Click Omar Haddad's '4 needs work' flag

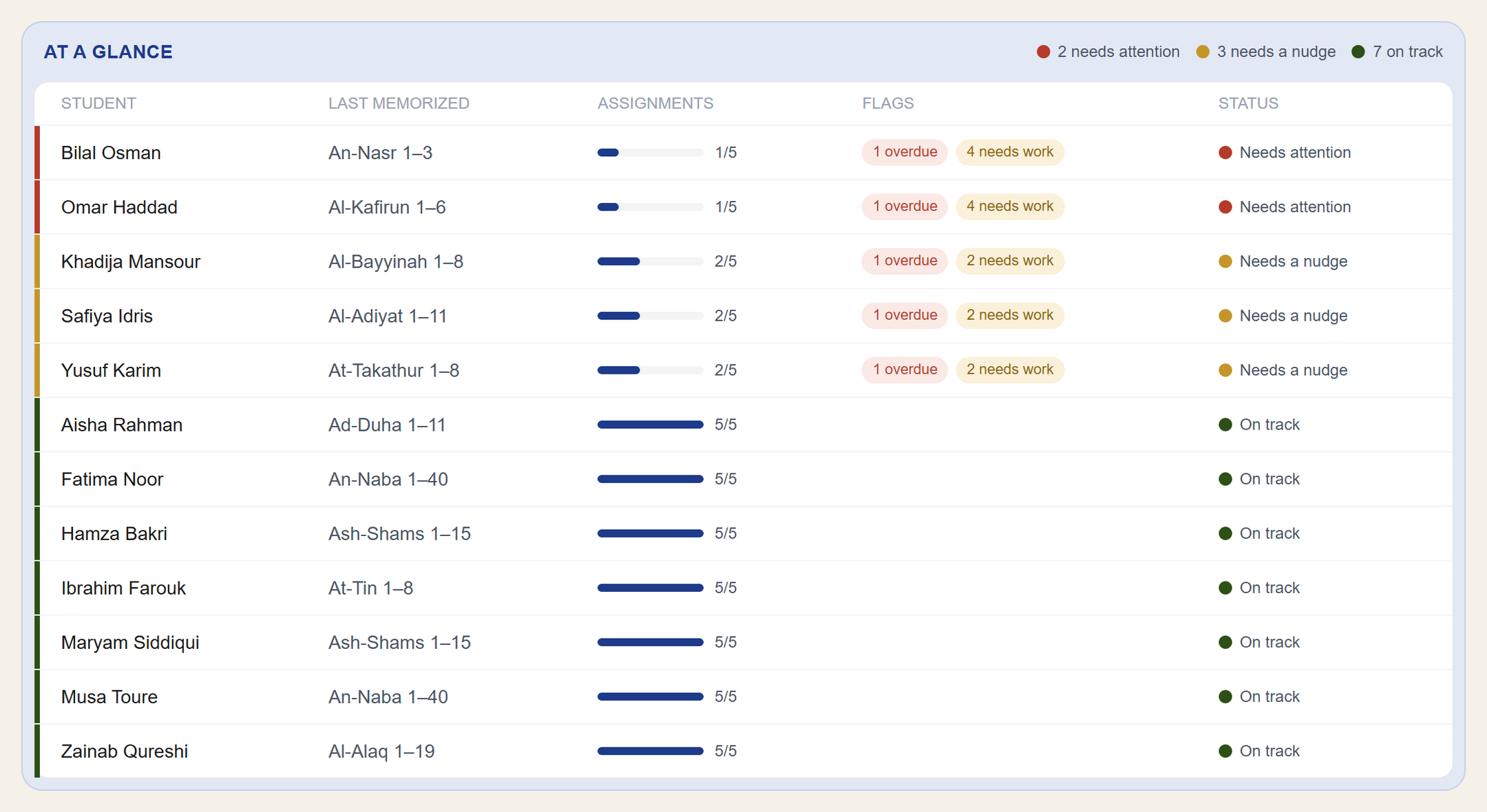point(1010,206)
